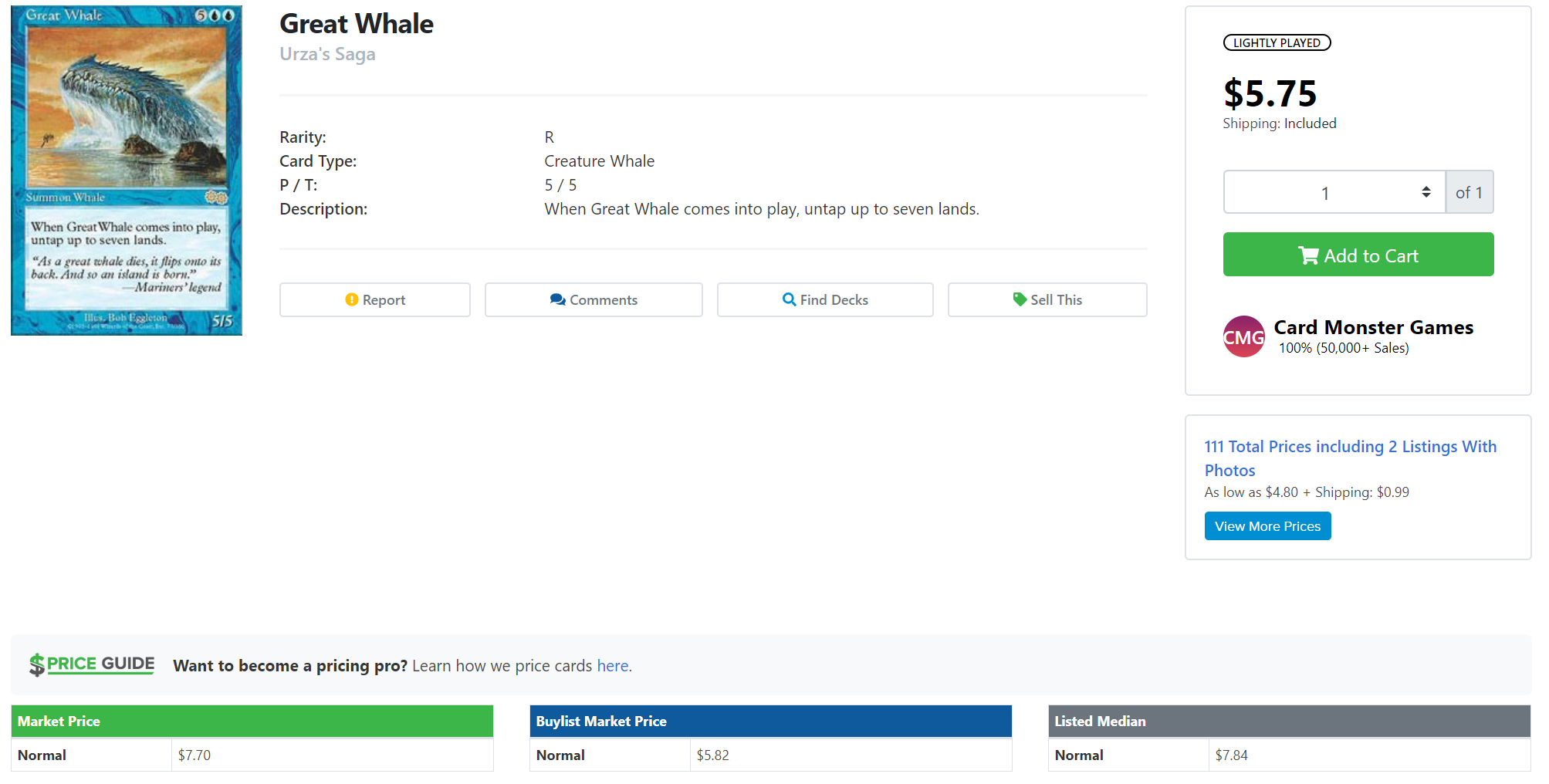Click the Listed Median header
1549x784 pixels.
click(1289, 721)
